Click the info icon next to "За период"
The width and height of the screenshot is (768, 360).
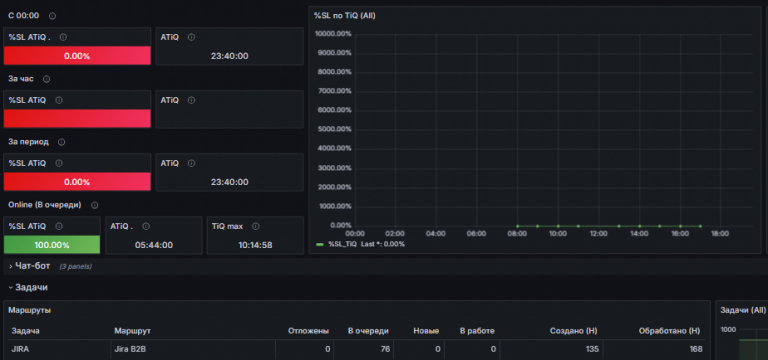[x=61, y=142]
